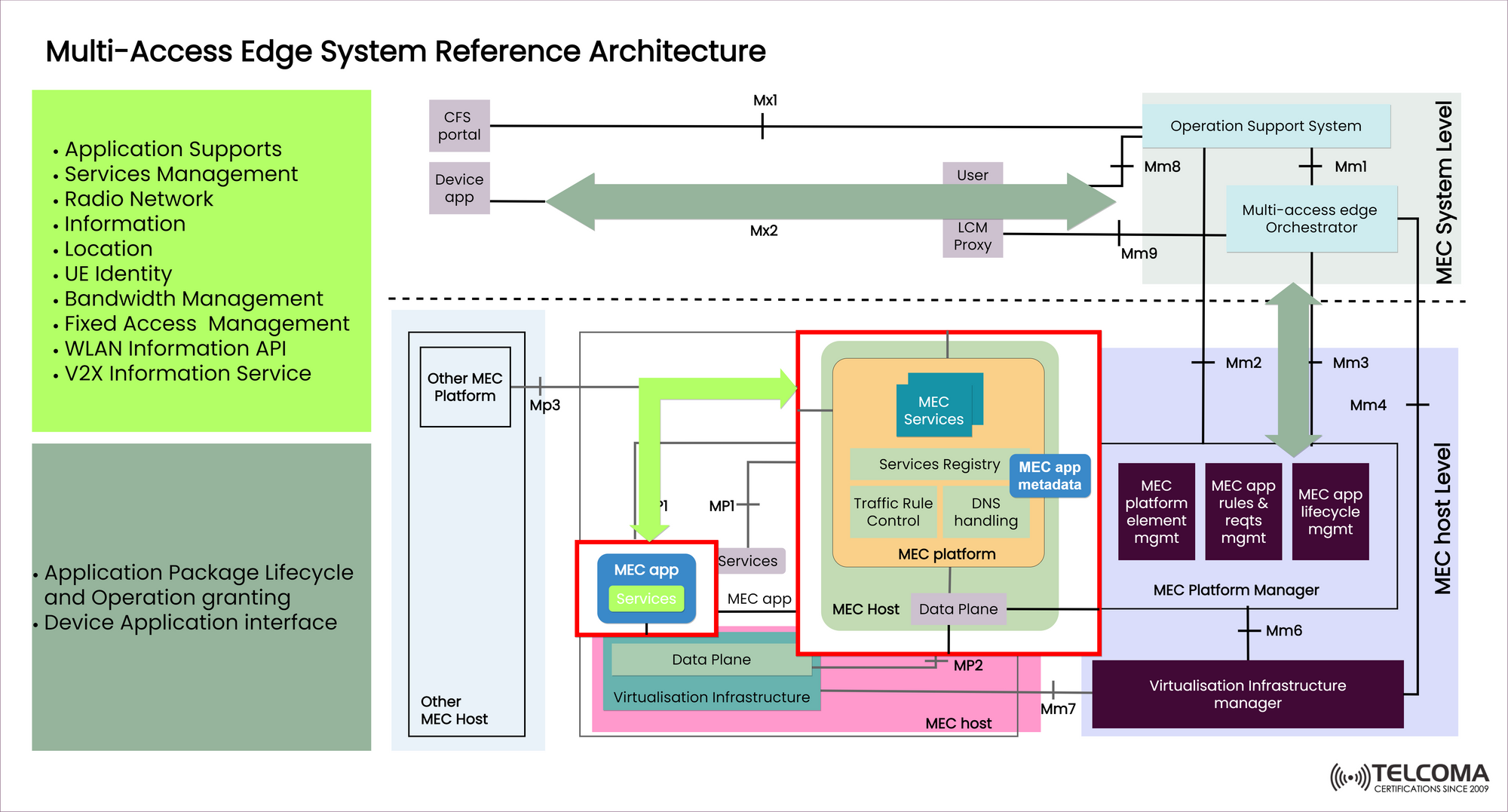
Task: Click the Virtualisation Infrastructure manager block
Action: [x=1247, y=694]
